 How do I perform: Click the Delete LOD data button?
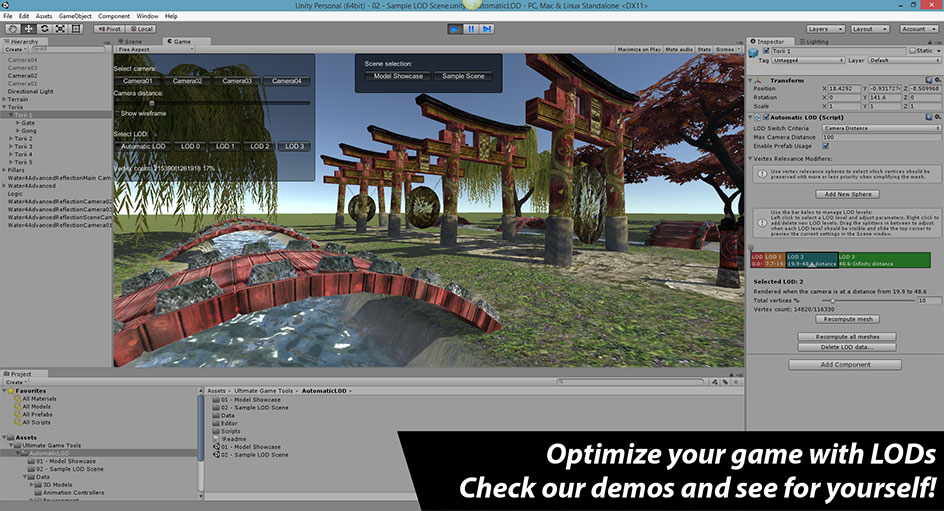(847, 347)
